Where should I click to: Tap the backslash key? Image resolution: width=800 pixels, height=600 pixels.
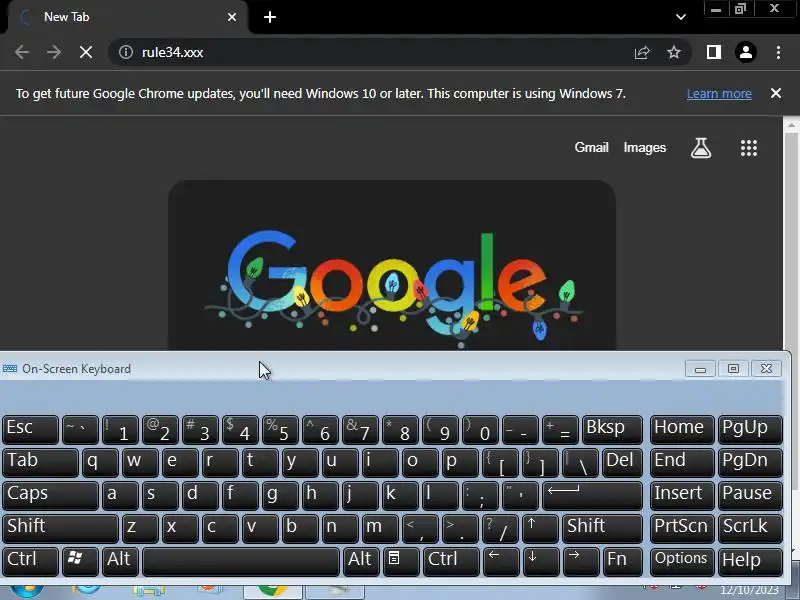(580, 462)
